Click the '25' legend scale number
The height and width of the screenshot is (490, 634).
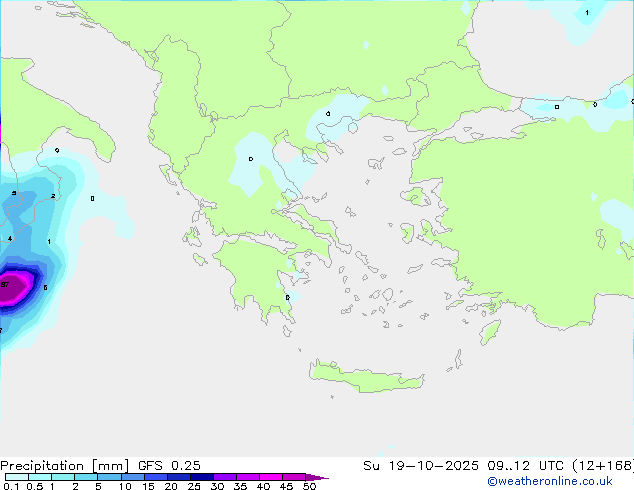pos(194,486)
